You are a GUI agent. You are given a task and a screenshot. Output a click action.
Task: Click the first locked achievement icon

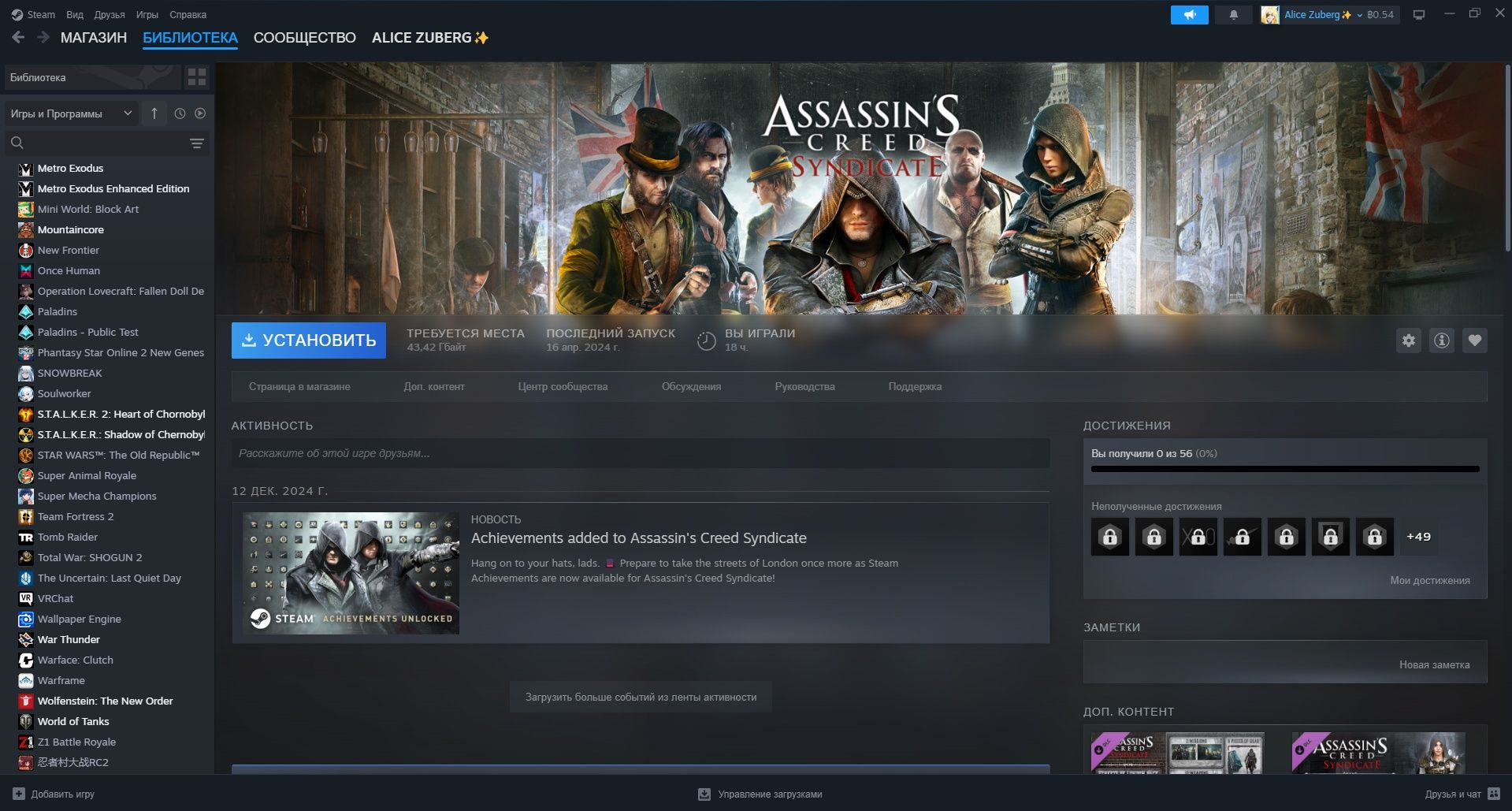click(1110, 537)
